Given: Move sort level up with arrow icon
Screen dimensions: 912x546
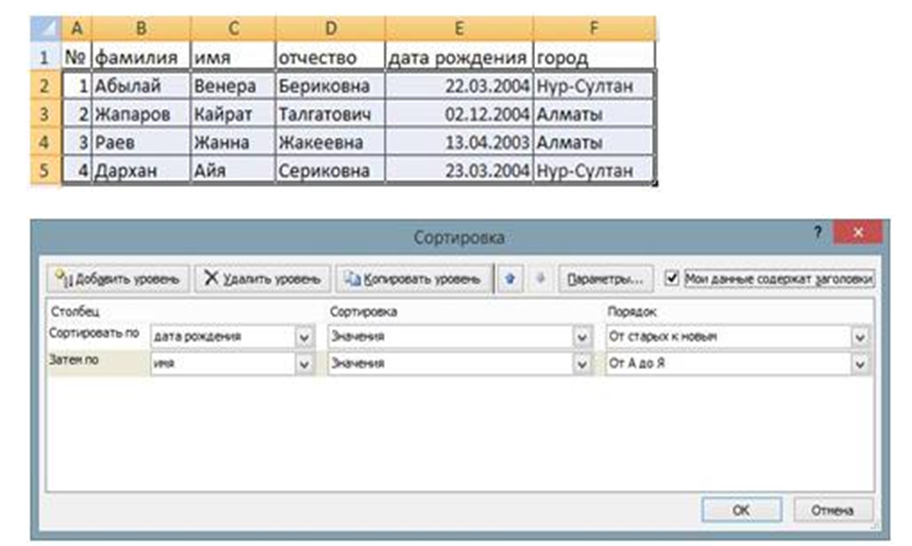Looking at the screenshot, I should point(510,279).
